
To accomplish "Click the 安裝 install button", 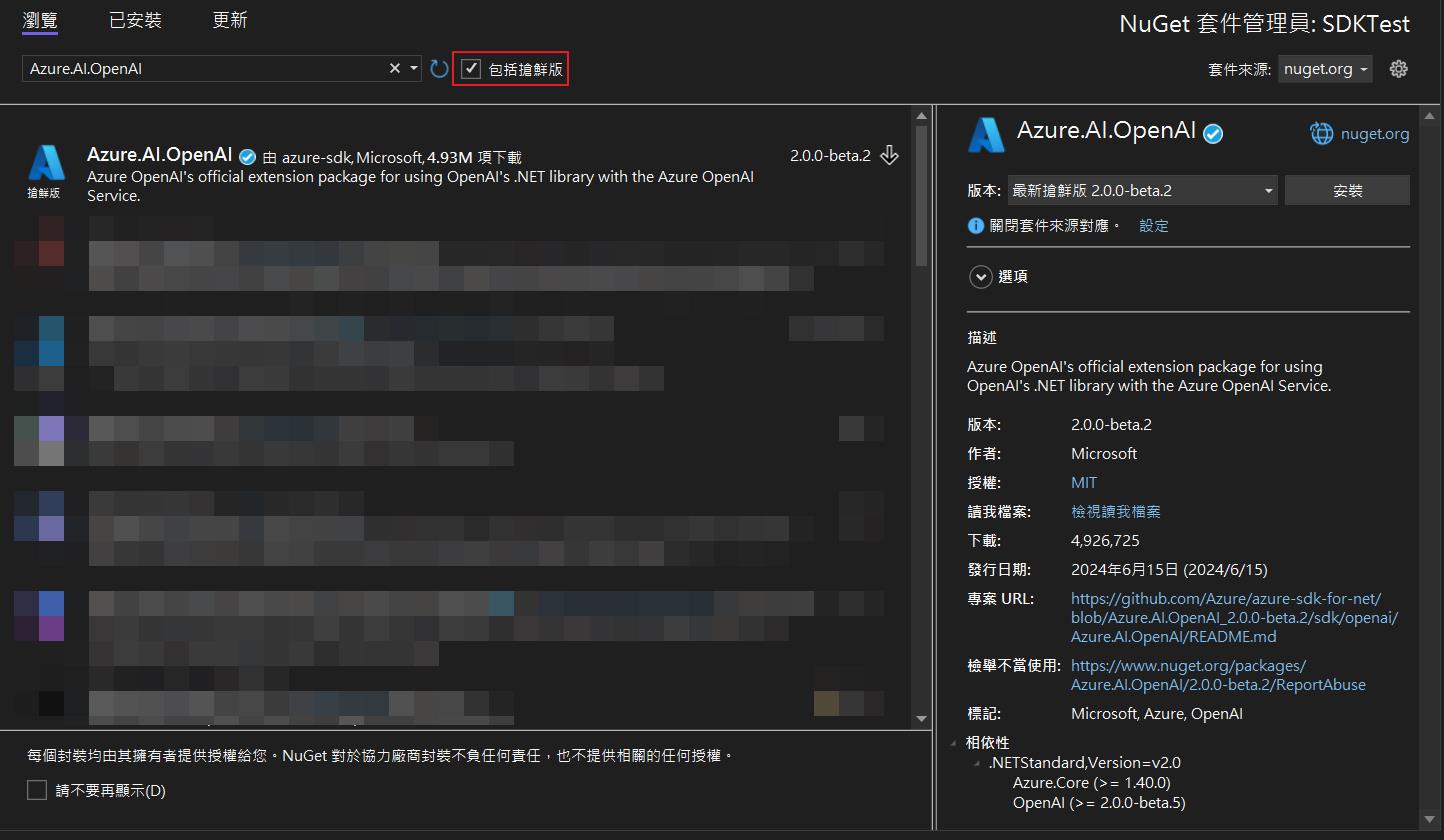I will [1347, 190].
